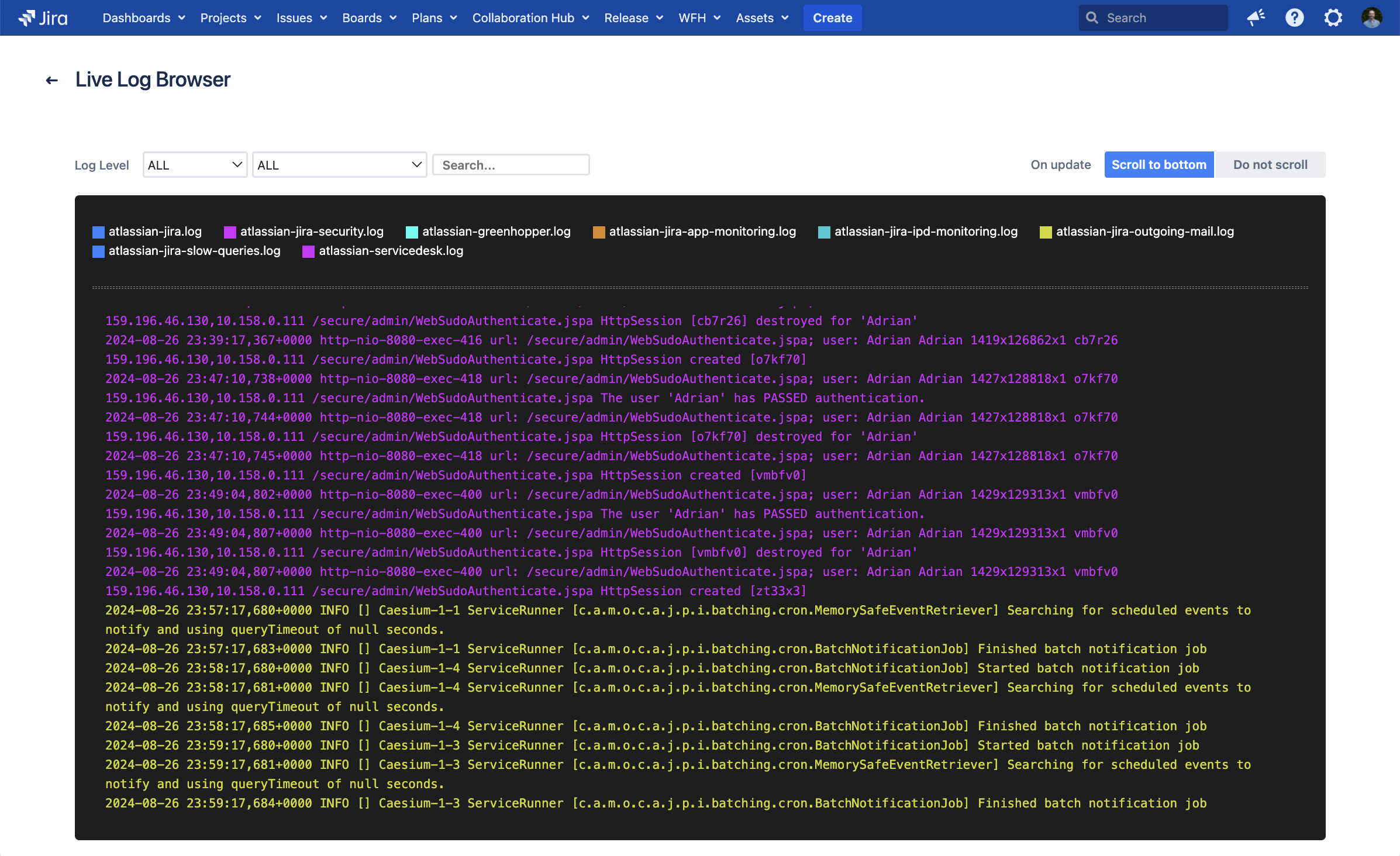Open the Boards menu
Image resolution: width=1400 pixels, height=856 pixels.
pos(369,18)
